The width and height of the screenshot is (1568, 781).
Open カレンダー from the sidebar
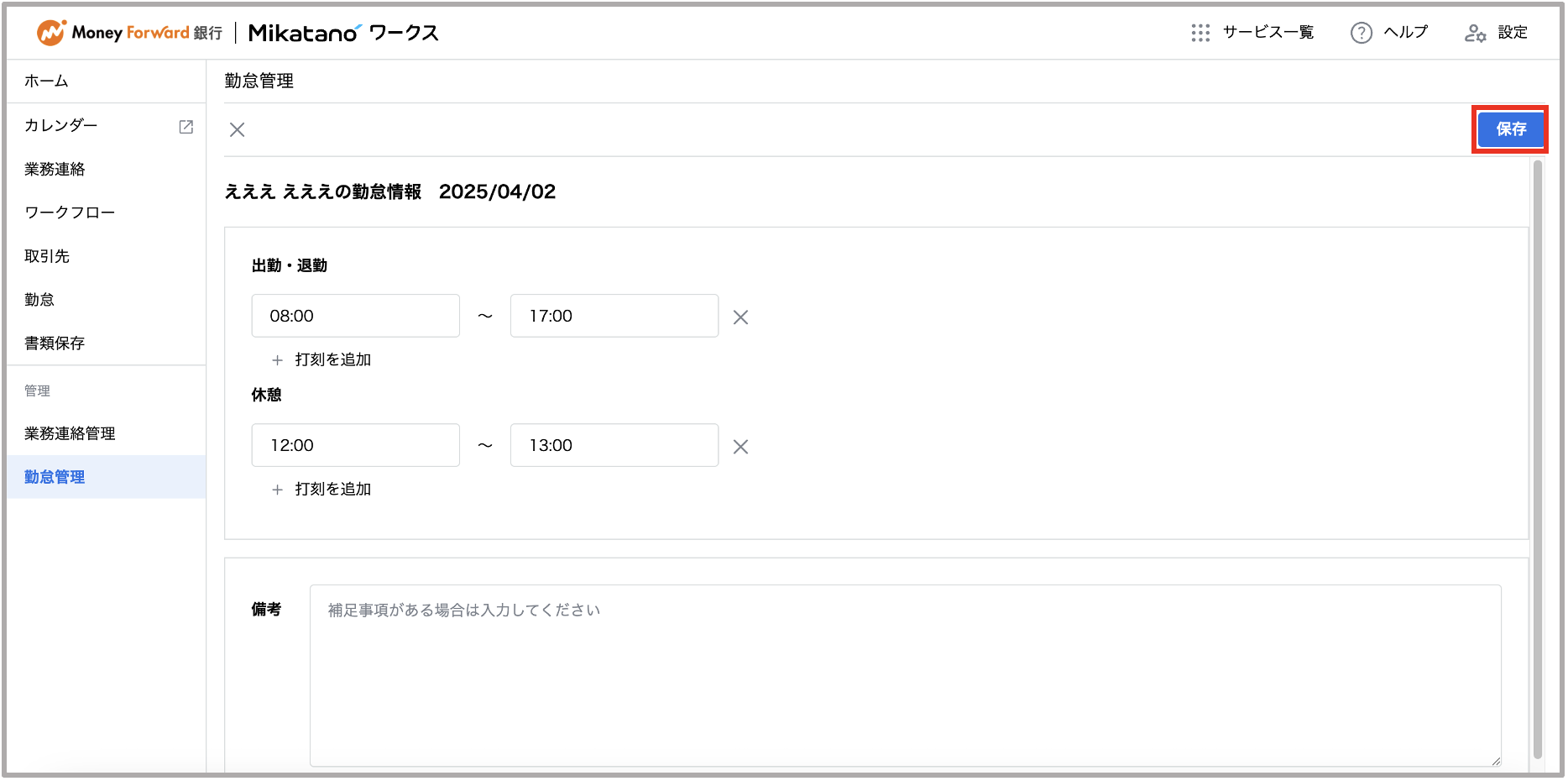click(107, 125)
